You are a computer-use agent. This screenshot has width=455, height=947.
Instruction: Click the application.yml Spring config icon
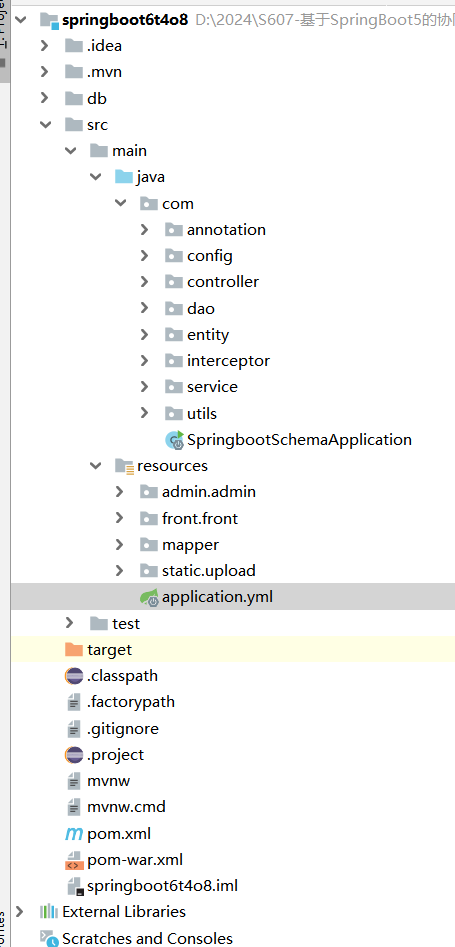tap(149, 597)
